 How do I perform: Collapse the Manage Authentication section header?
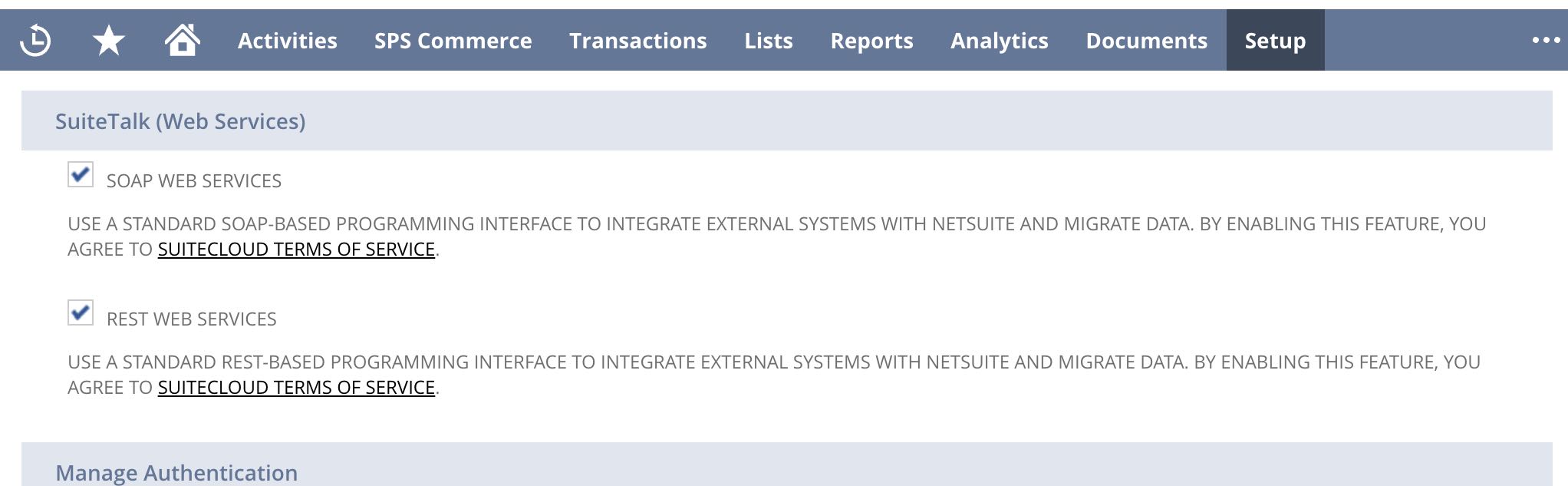coord(176,472)
